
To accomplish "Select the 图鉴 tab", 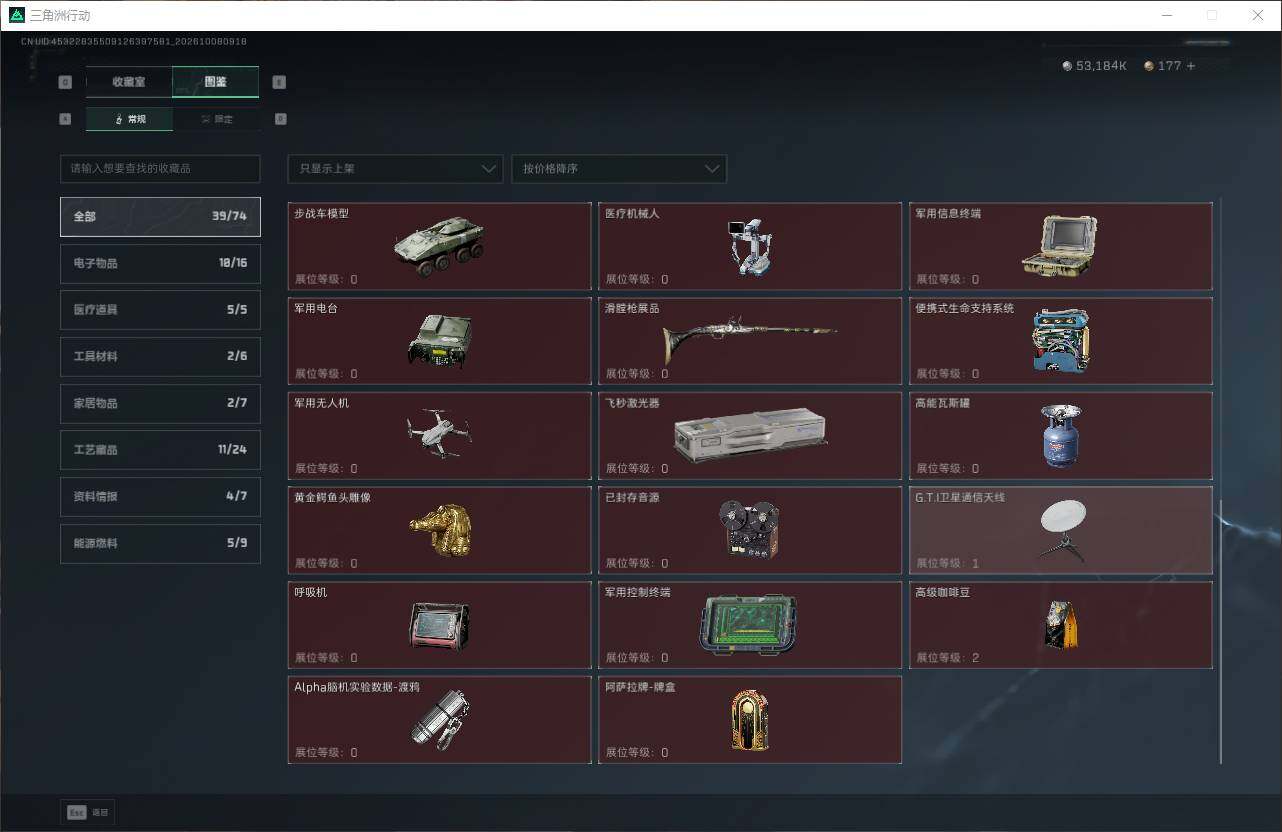I will [215, 82].
